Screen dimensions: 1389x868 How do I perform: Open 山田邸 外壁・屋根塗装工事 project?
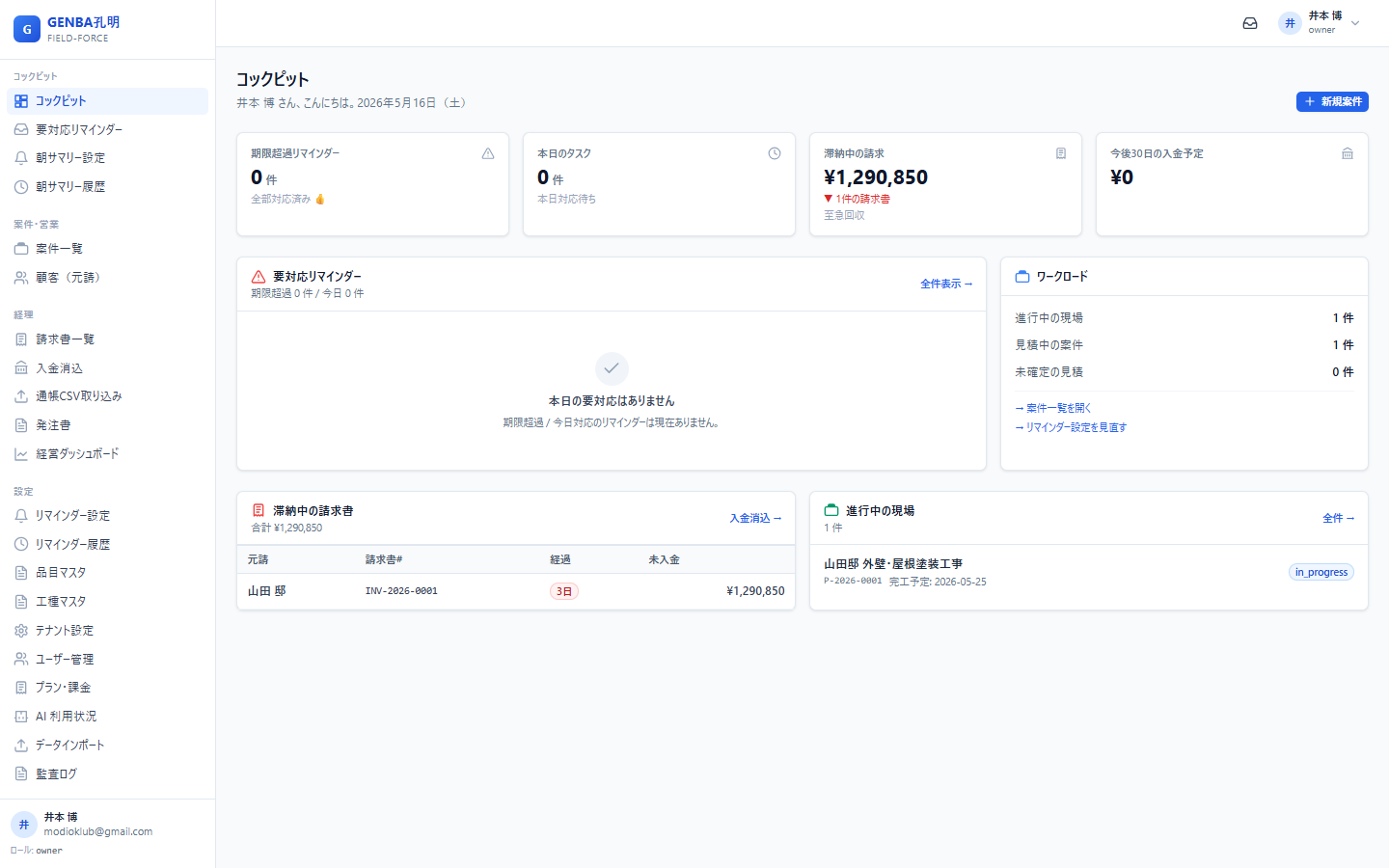(893, 564)
